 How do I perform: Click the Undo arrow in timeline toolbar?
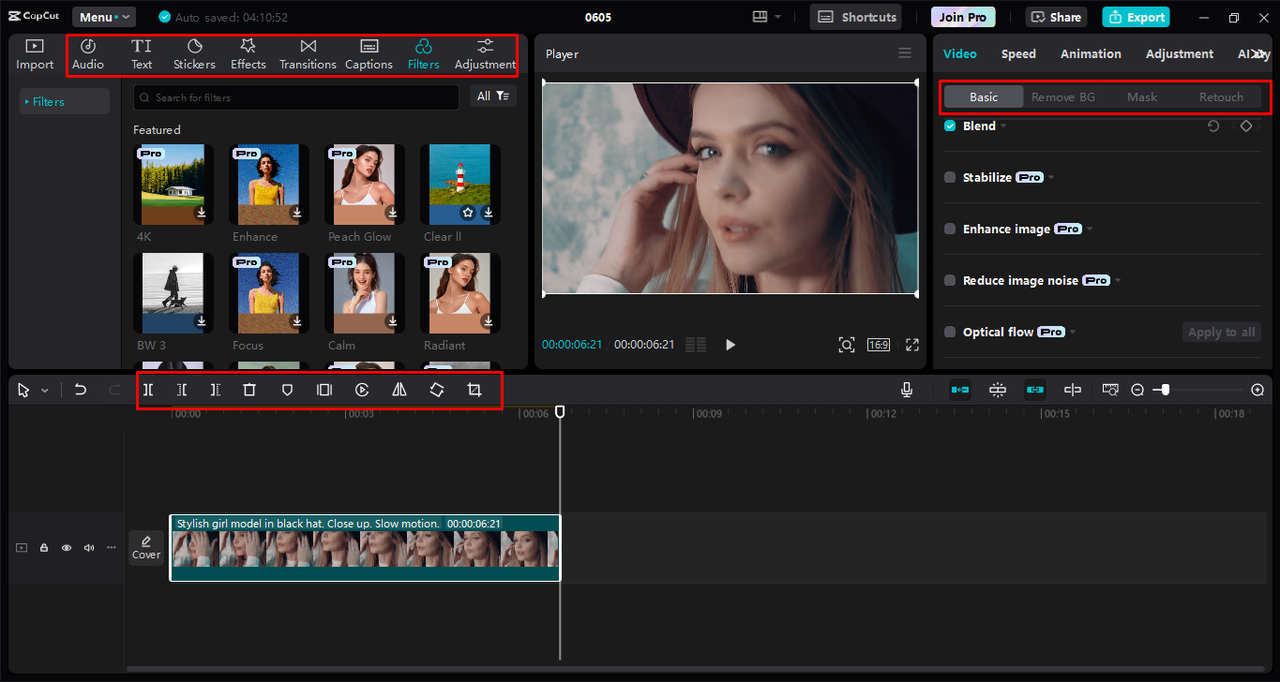coord(81,390)
